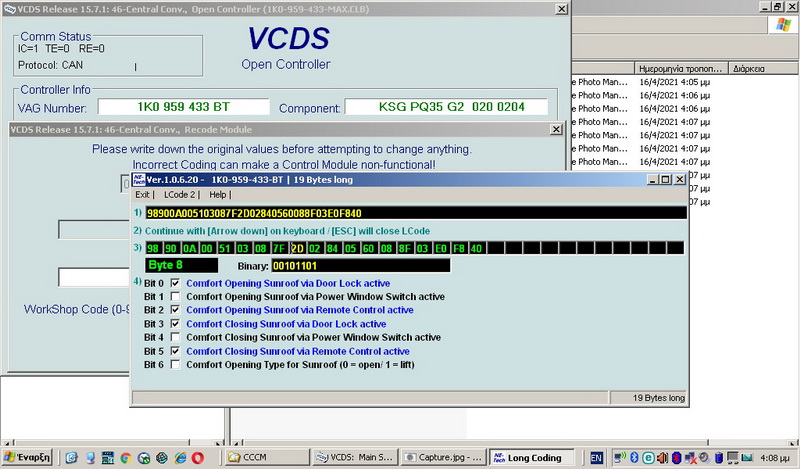The height and width of the screenshot is (469, 800).
Task: Open the blue Bluetooth tray icon
Action: [x=634, y=458]
